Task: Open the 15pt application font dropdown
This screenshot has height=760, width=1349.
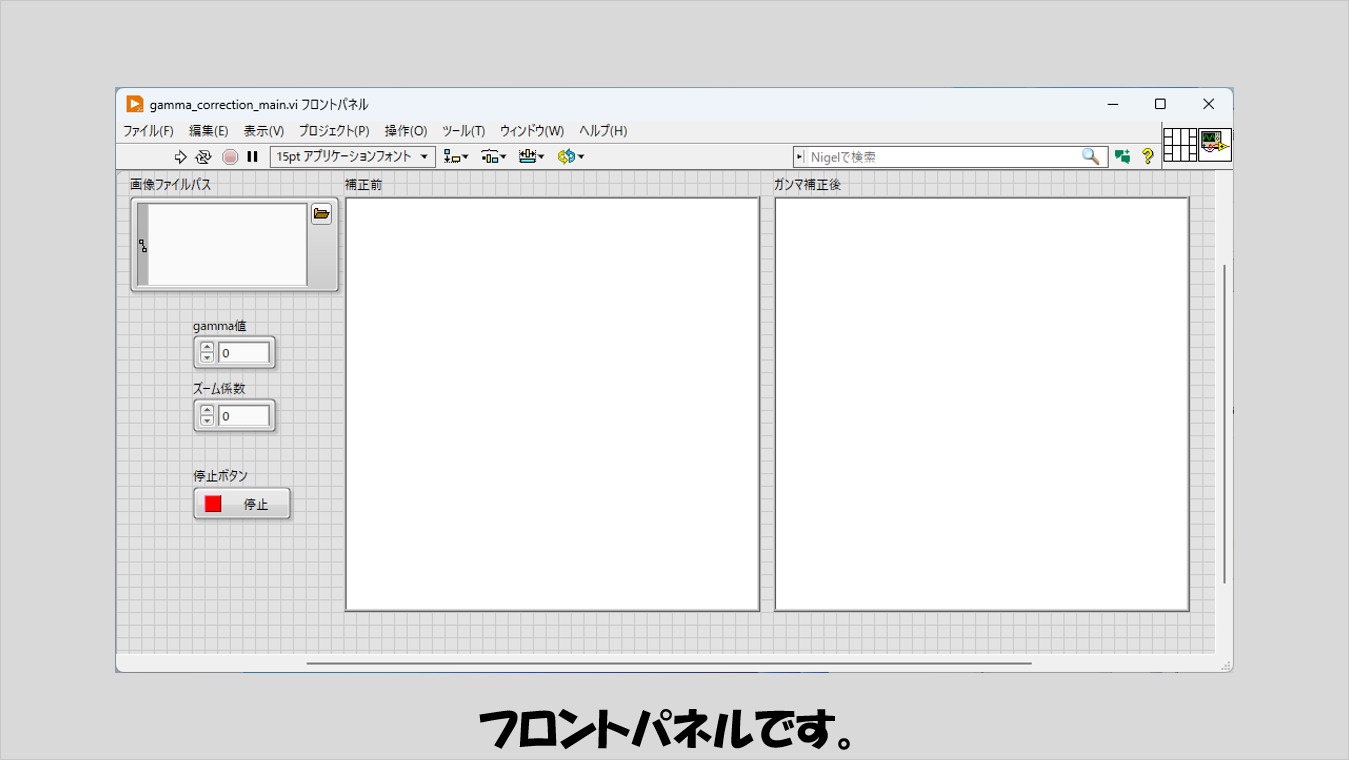Action: coord(353,157)
